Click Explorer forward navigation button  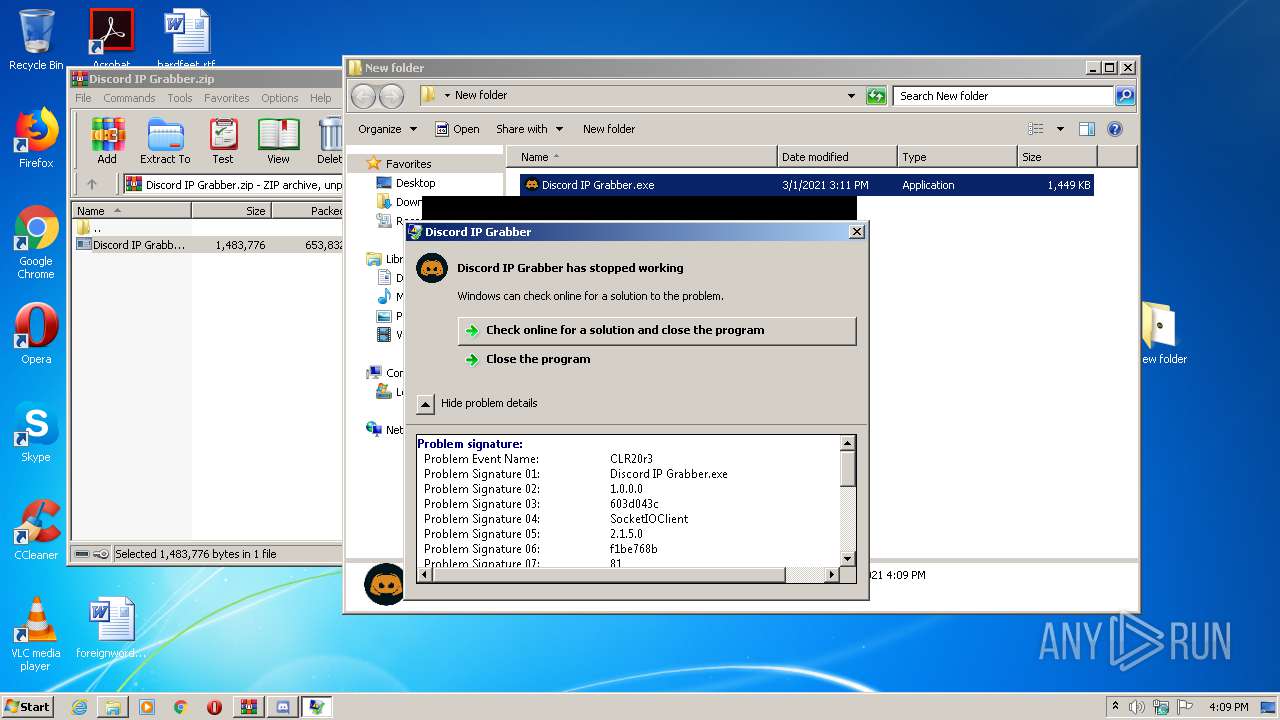point(391,96)
